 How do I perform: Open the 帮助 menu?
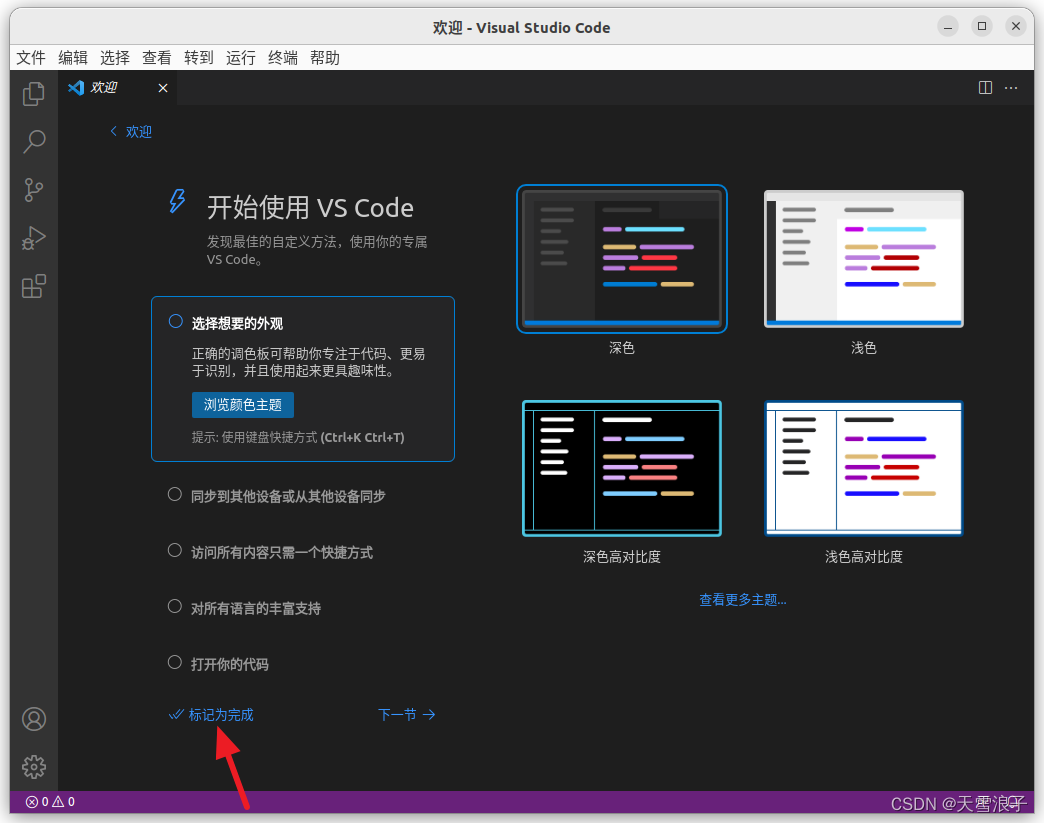324,58
